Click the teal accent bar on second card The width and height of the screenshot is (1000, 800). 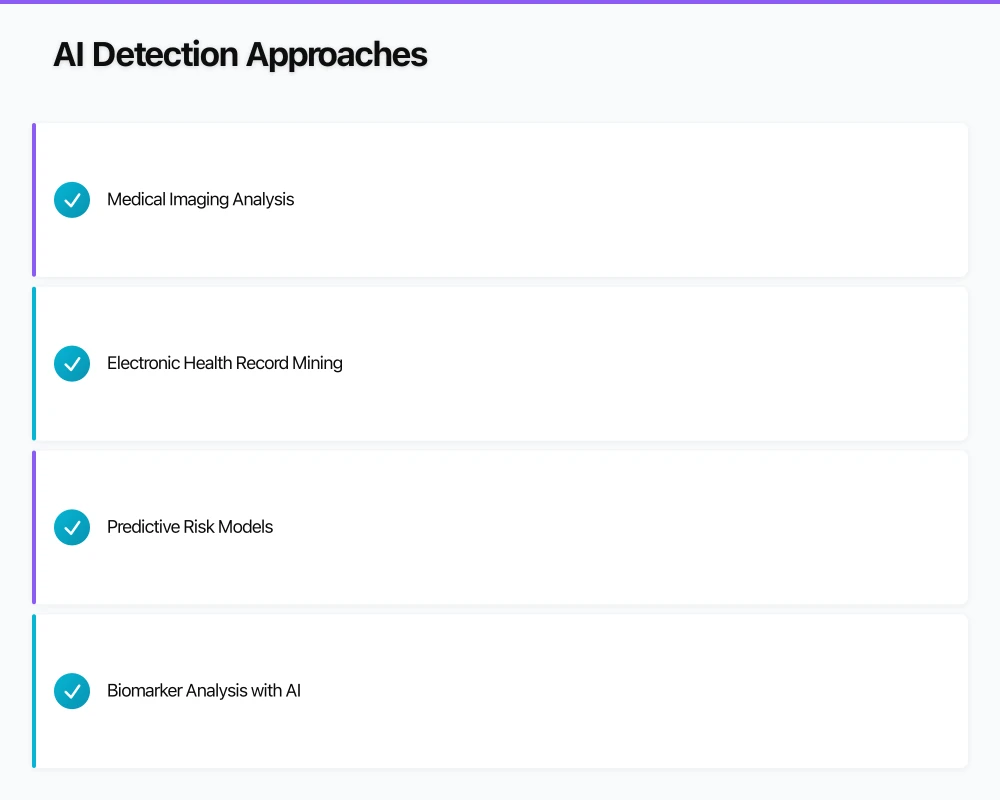[x=33, y=363]
